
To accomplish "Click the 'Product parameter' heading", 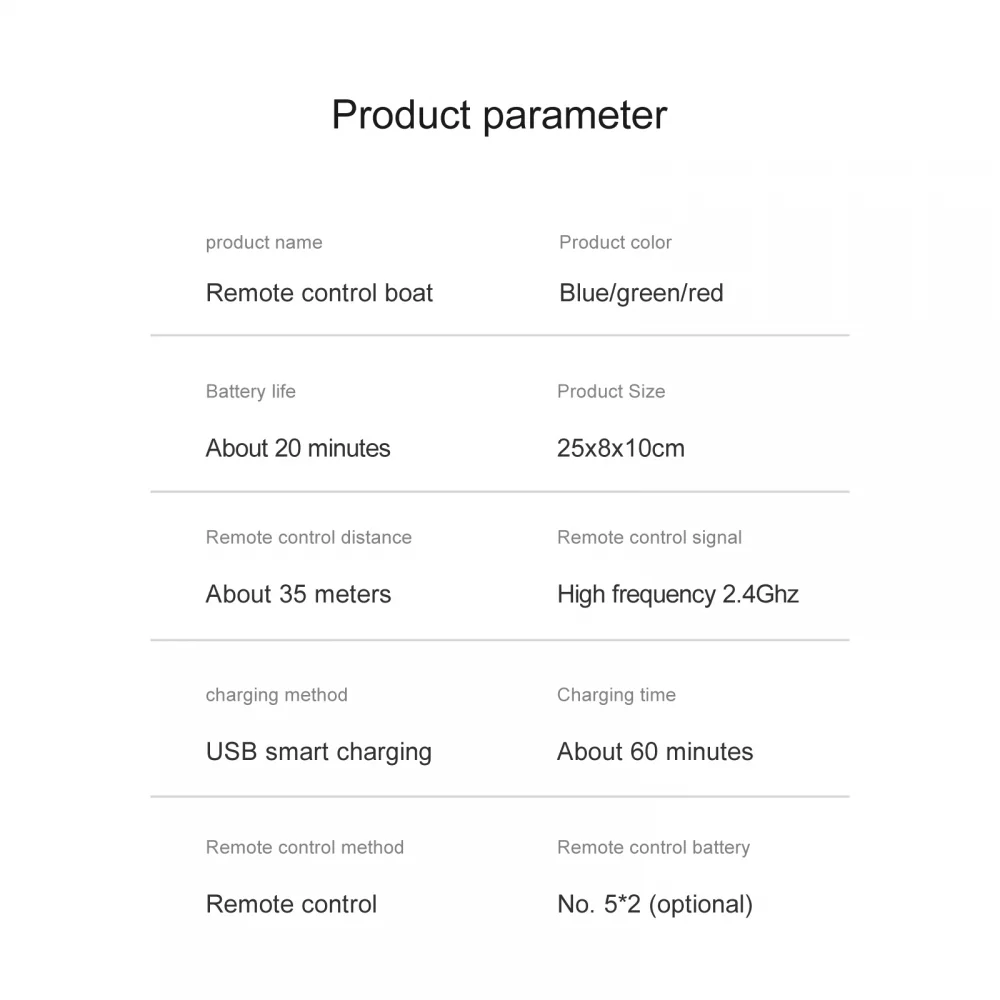I will coord(499,115).
